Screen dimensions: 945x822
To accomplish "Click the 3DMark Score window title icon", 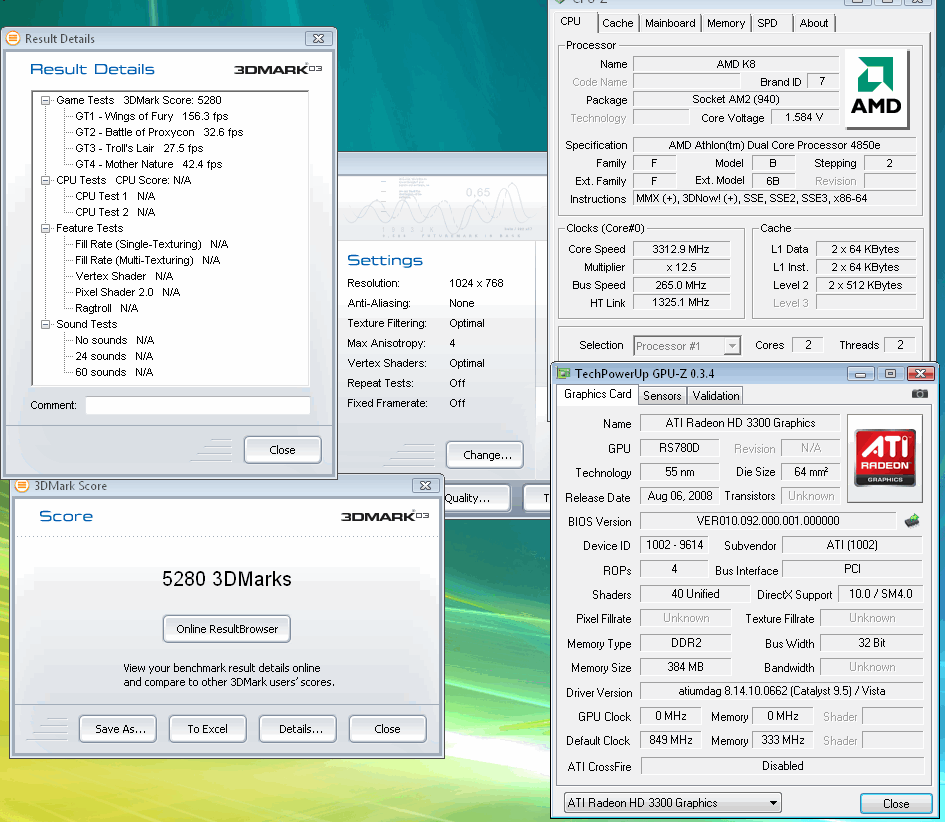I will pyautogui.click(x=22, y=485).
